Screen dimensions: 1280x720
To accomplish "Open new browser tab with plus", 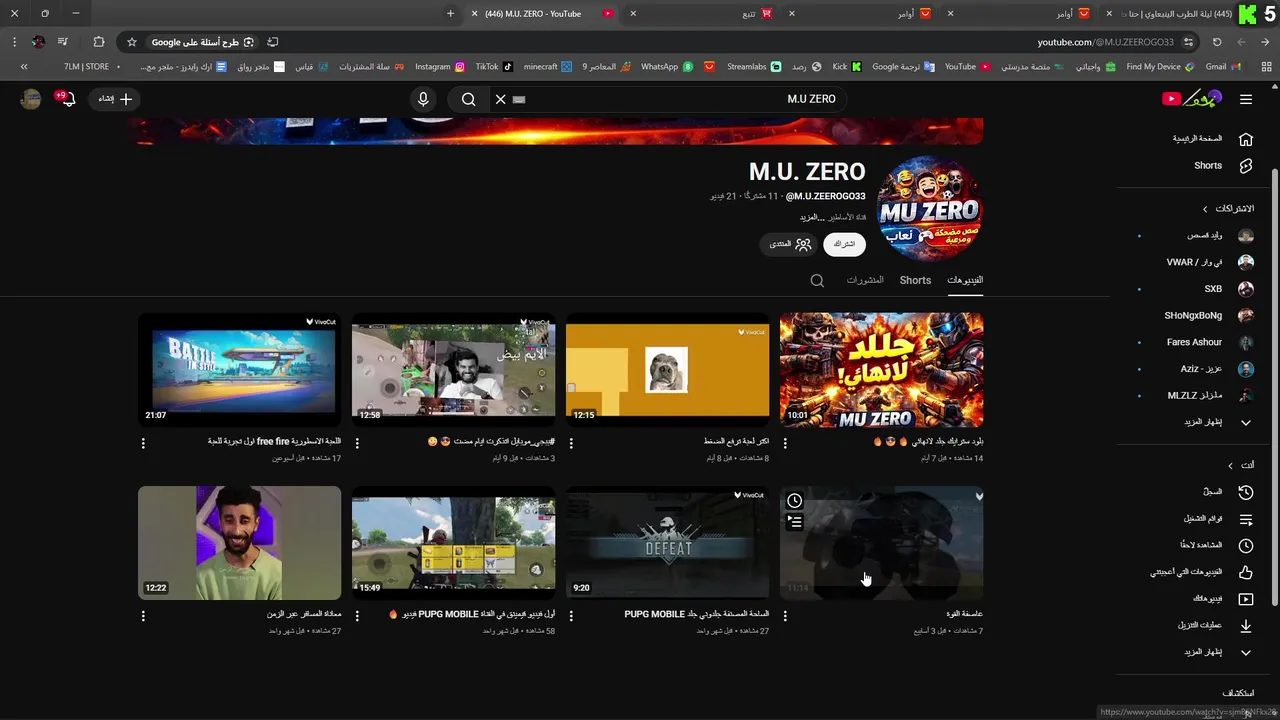I will (x=450, y=13).
